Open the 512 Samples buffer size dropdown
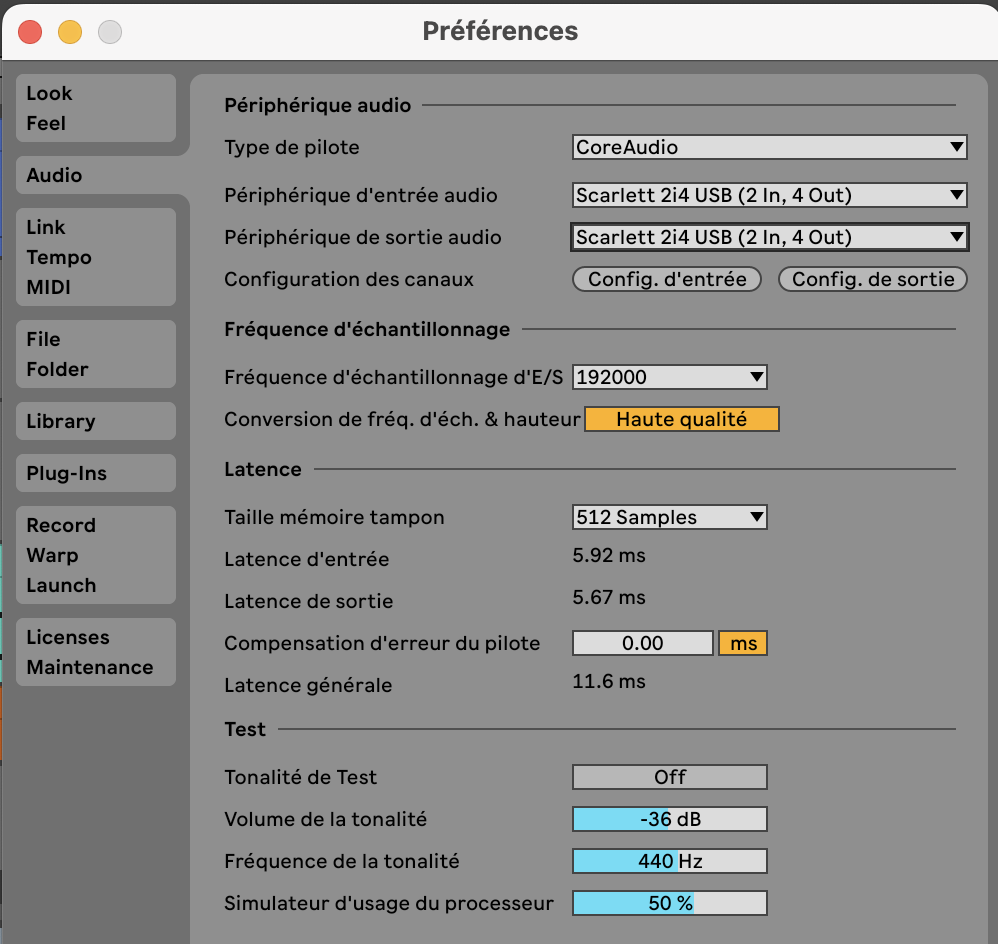This screenshot has height=944, width=998. (669, 517)
